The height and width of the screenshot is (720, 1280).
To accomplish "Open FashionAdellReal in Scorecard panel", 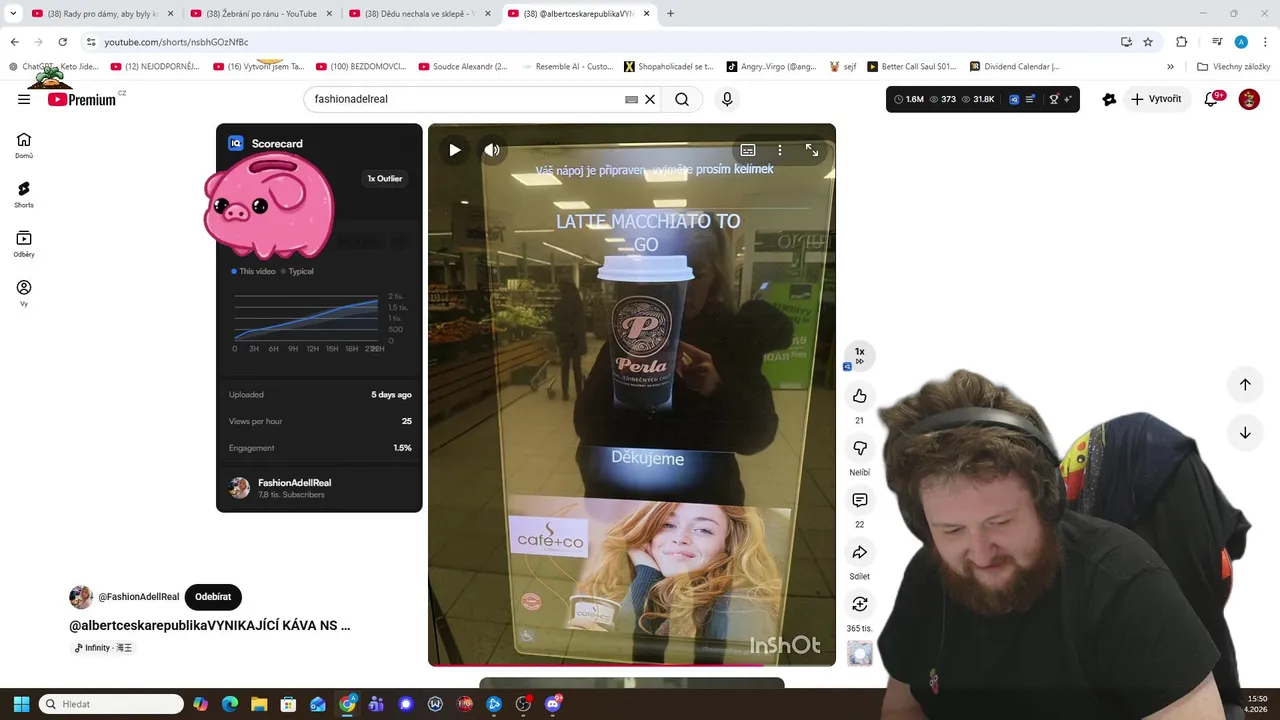I will tap(294, 483).
